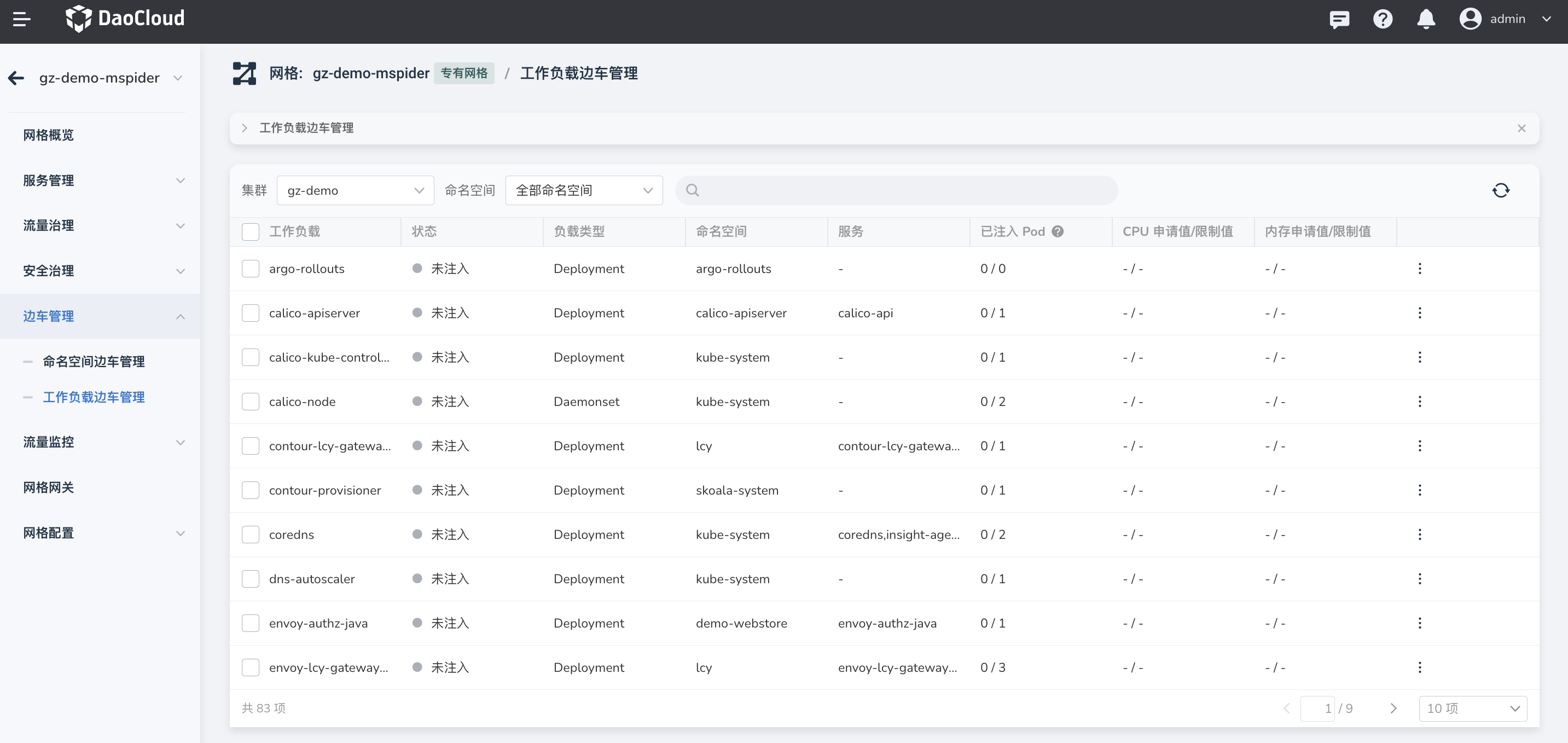The height and width of the screenshot is (743, 1568).
Task: Go back using the left arrow icon
Action: 16,78
